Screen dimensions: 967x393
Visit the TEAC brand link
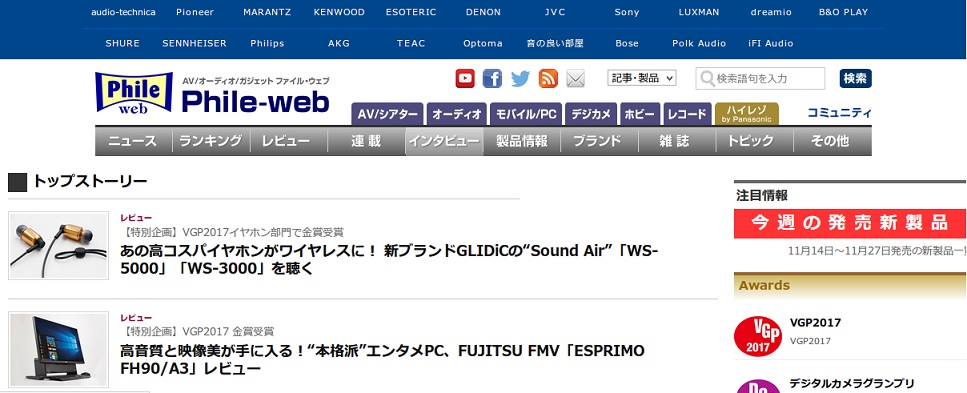click(411, 43)
